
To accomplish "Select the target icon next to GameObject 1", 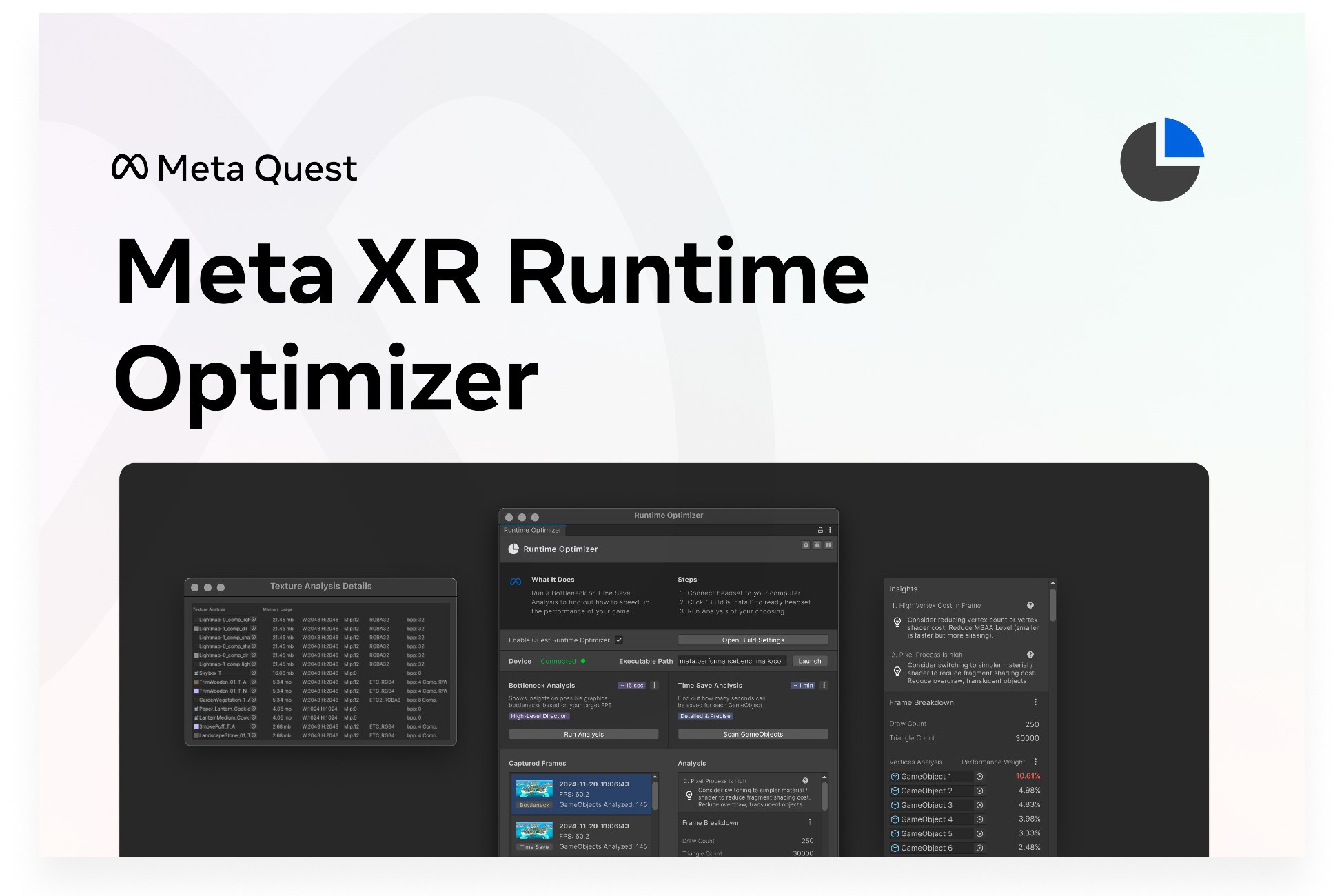I will [980, 777].
